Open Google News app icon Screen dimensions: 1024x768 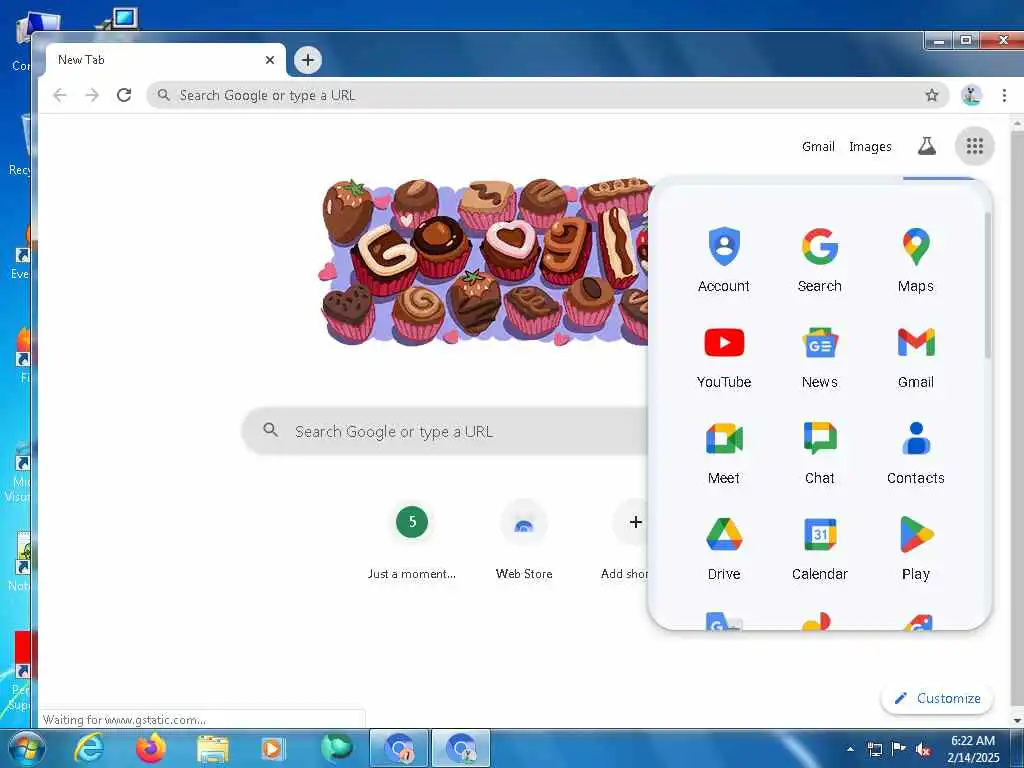820,357
